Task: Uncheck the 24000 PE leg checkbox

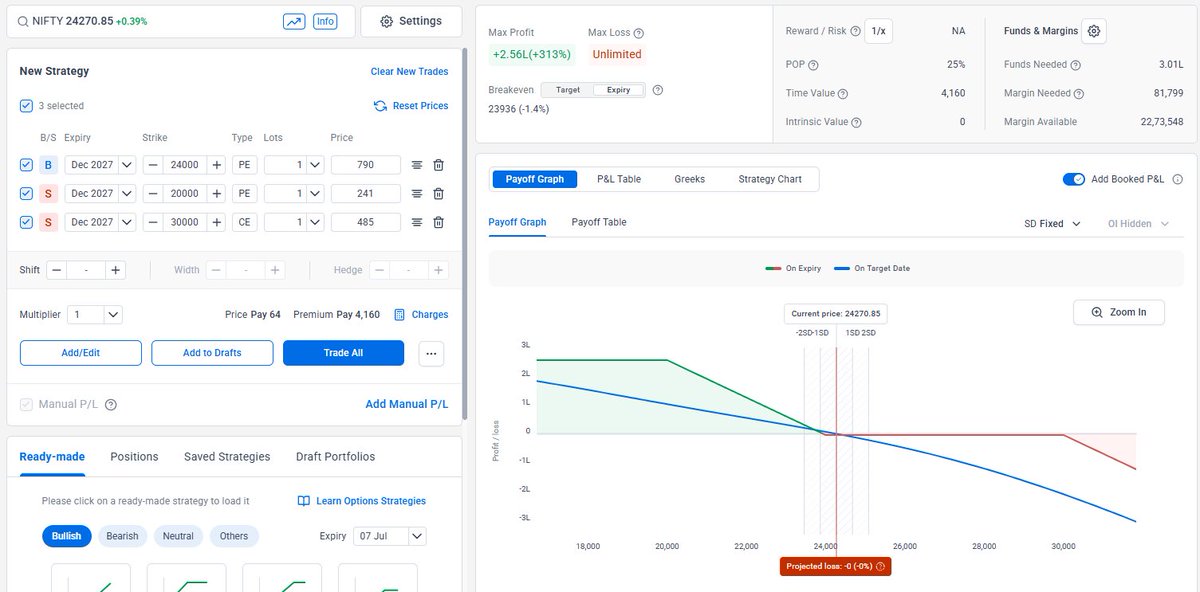Action: 26,165
